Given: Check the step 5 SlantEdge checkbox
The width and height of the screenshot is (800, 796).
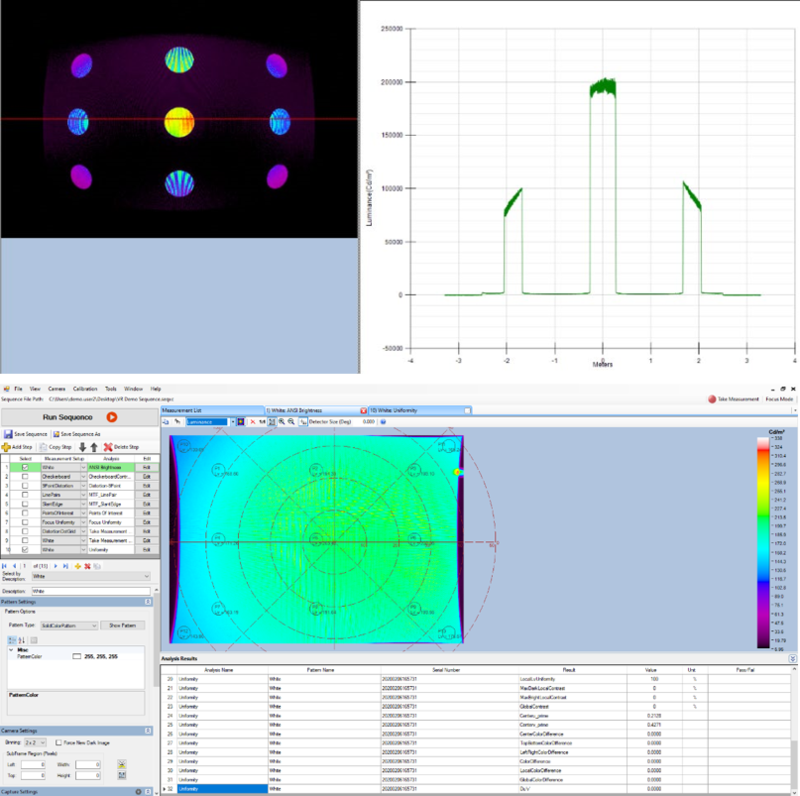Looking at the screenshot, I should pyautogui.click(x=25, y=504).
